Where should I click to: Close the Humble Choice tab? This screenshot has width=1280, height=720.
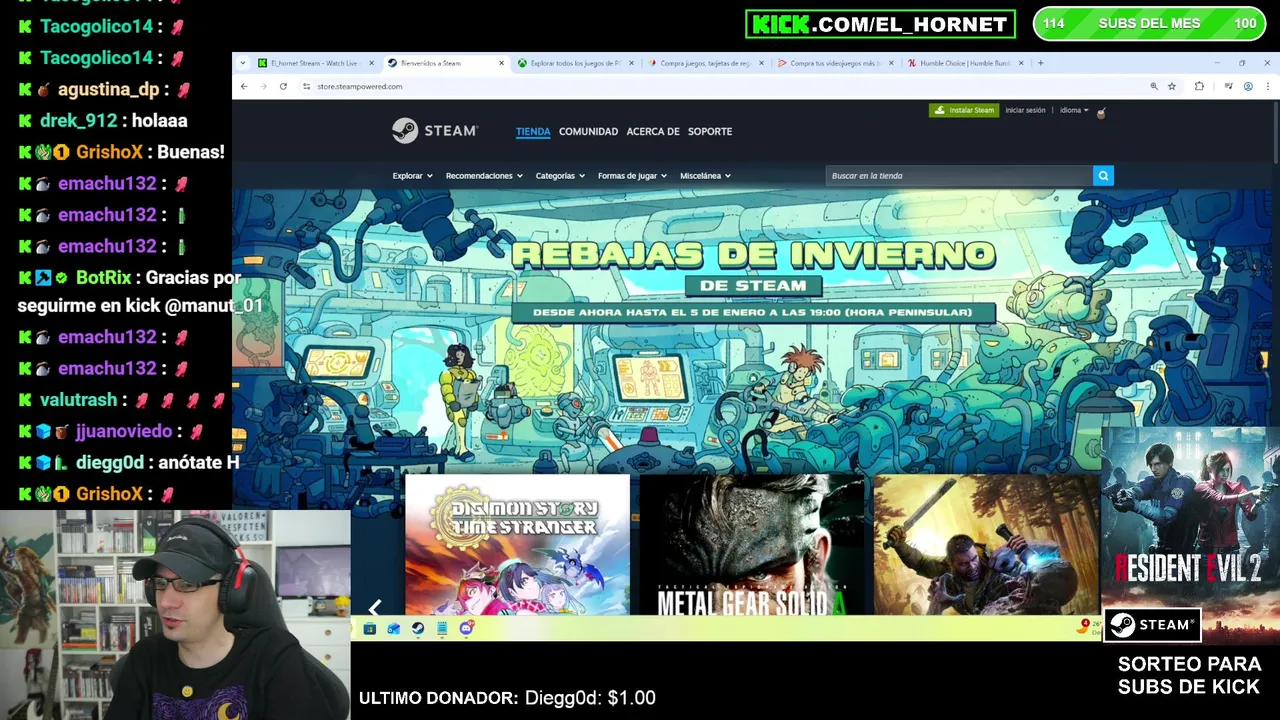[x=1021, y=63]
